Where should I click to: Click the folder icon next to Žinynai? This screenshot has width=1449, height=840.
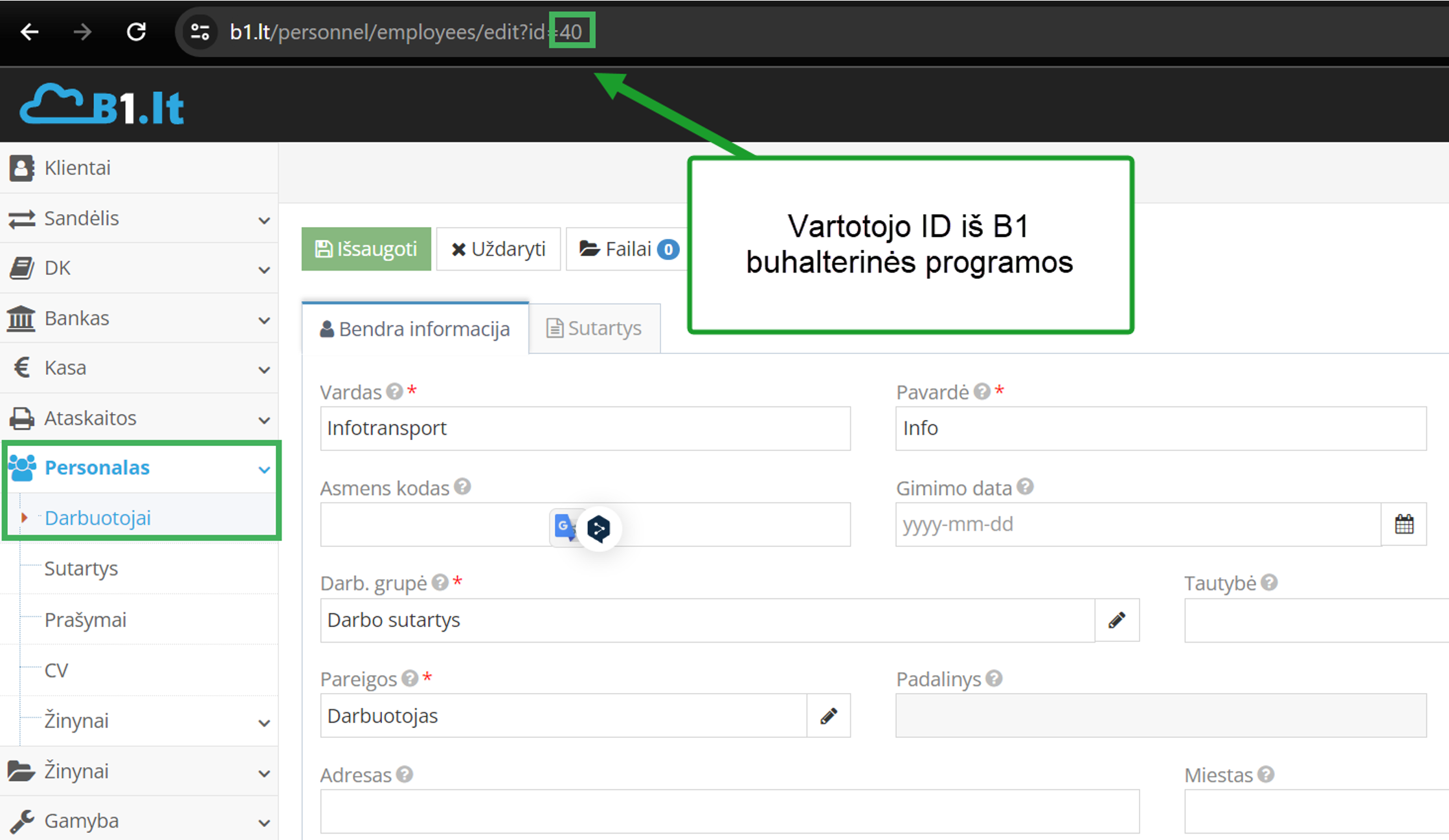pos(21,771)
